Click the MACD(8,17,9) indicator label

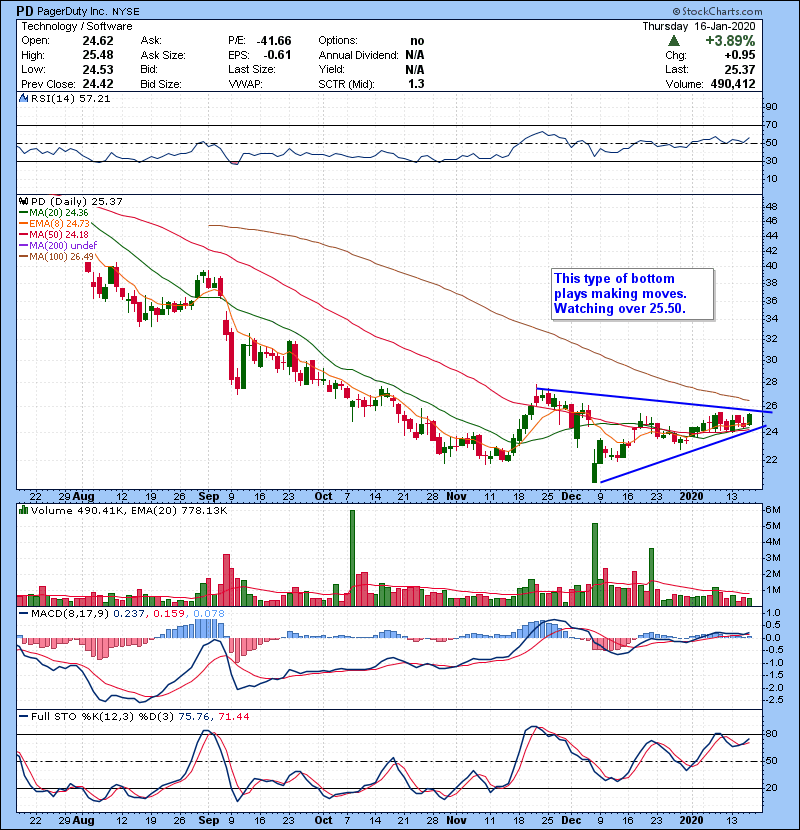click(x=70, y=614)
